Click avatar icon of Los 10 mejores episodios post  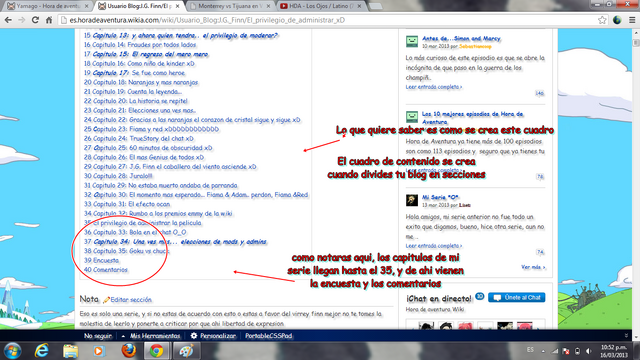click(412, 117)
